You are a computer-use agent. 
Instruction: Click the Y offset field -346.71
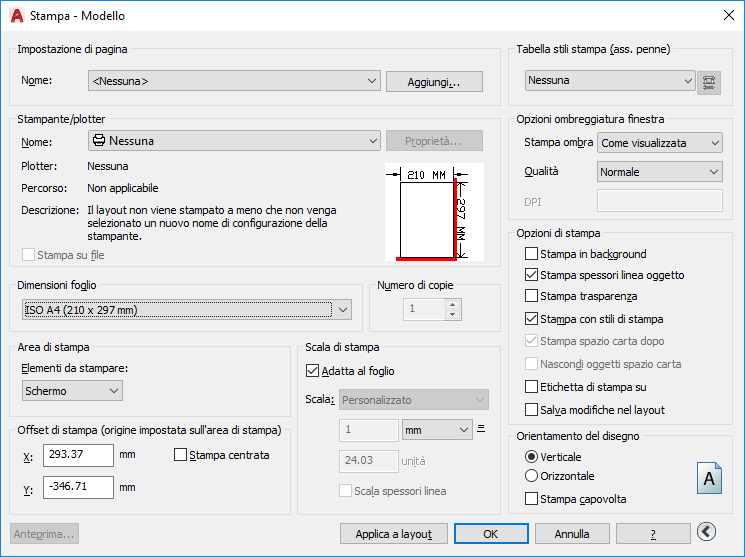[x=78, y=487]
